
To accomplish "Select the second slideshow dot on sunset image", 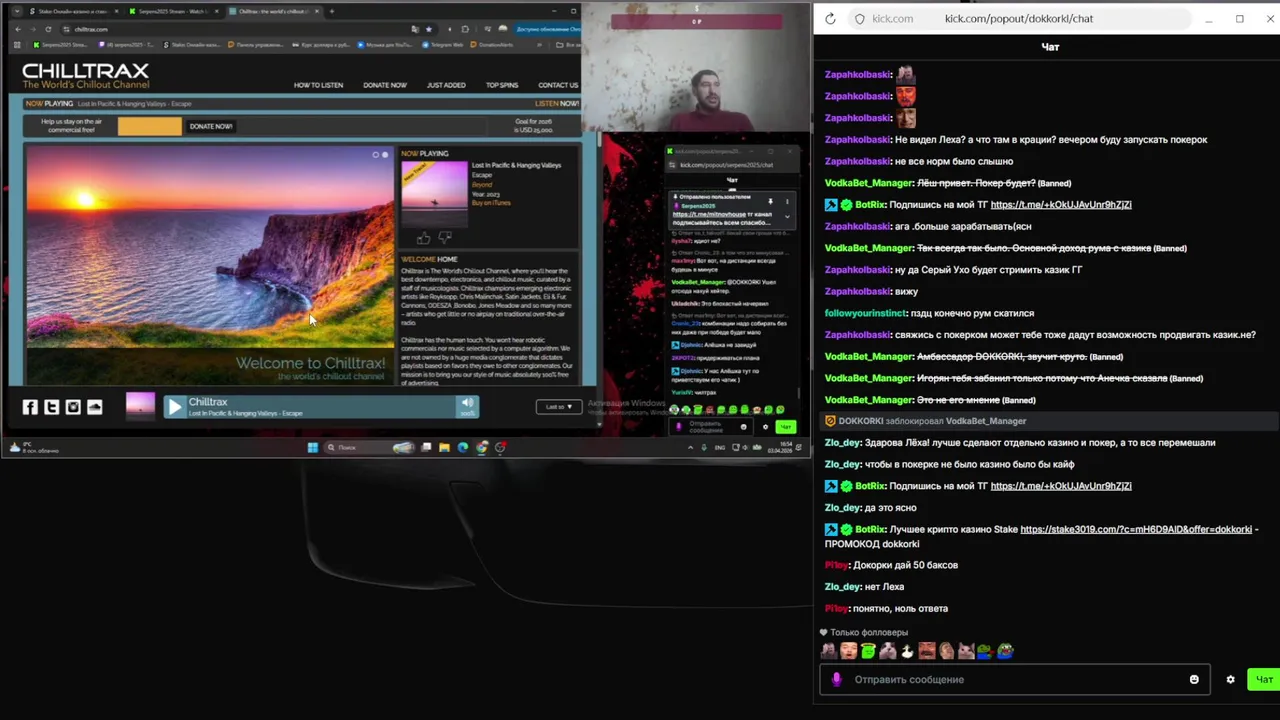I will click(385, 154).
